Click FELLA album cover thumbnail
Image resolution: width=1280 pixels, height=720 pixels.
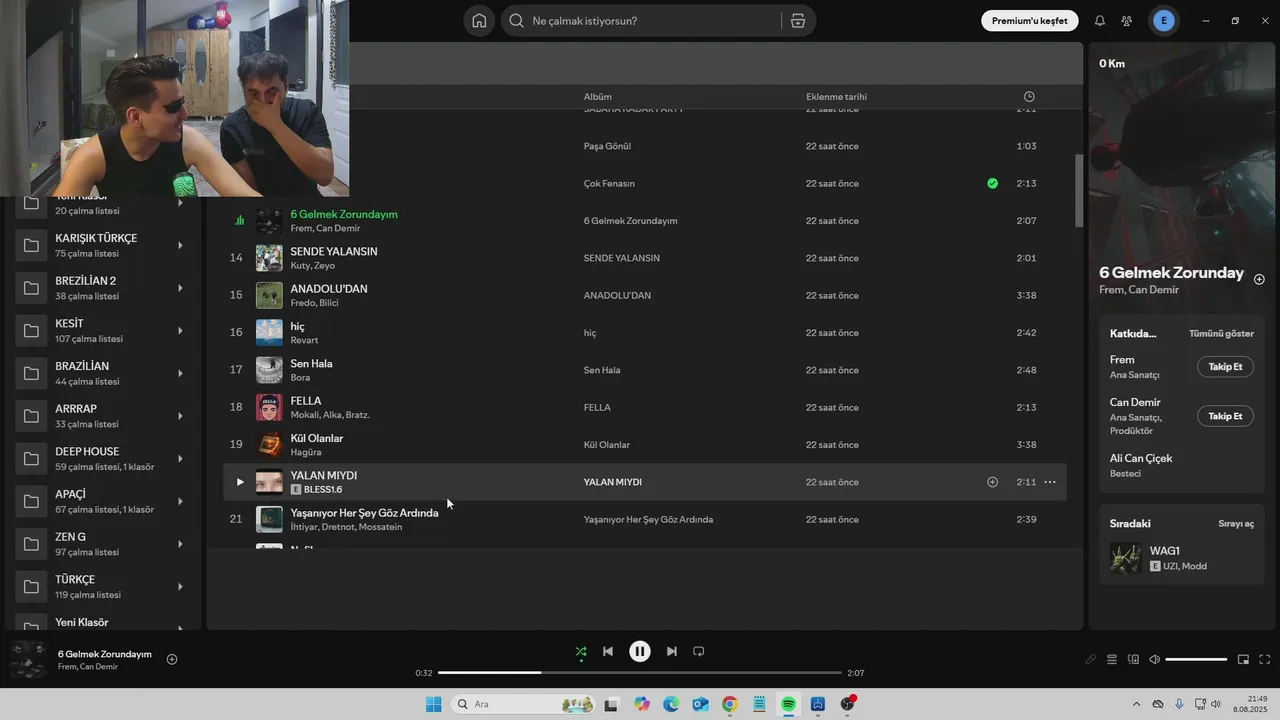(x=269, y=407)
